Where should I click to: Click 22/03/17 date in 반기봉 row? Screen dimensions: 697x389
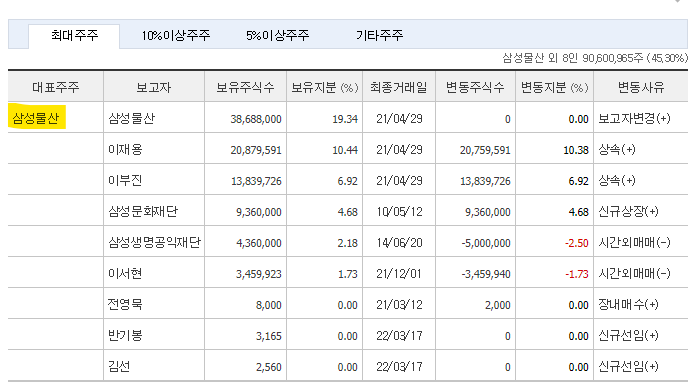[x=399, y=336]
